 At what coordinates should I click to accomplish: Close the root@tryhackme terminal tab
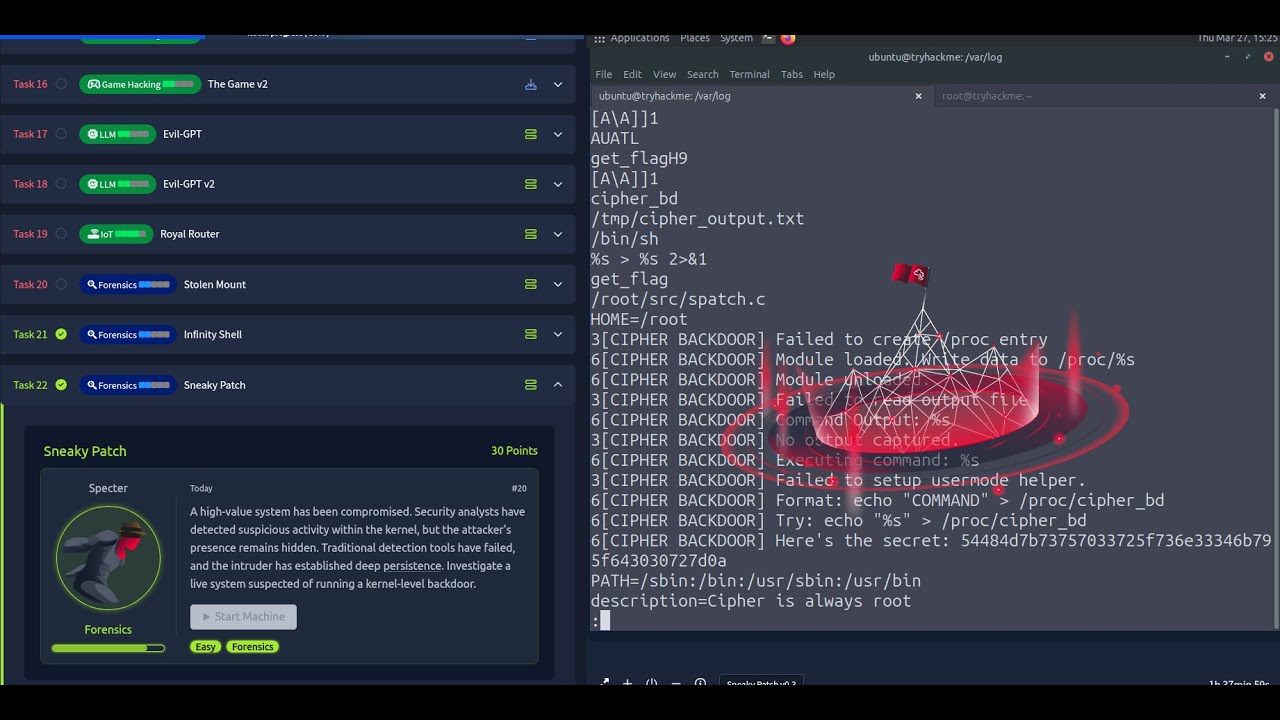[1262, 96]
